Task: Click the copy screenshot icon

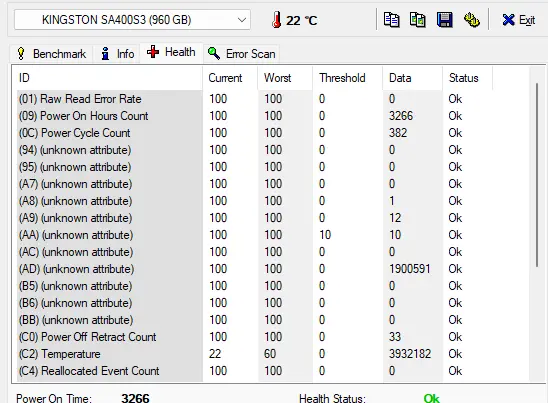Action: tap(418, 20)
